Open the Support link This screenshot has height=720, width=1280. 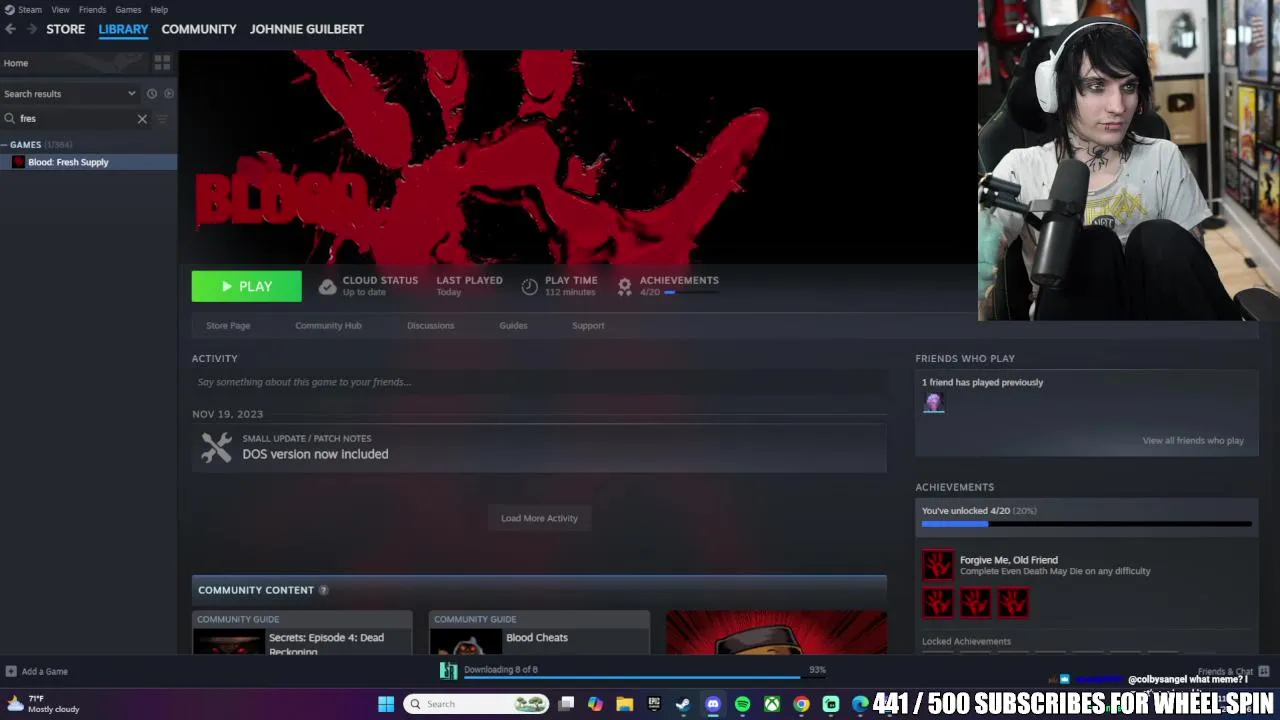pos(588,325)
